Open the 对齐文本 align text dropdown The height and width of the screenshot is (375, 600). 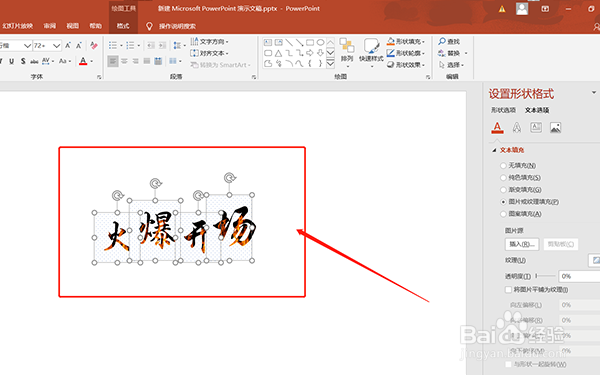click(x=209, y=53)
